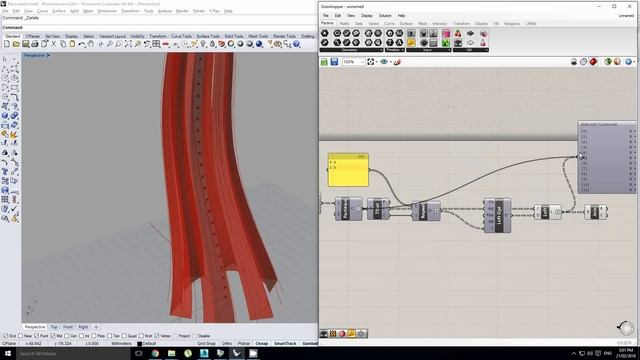The height and width of the screenshot is (360, 640).
Task: Toggle Osnap in Rhino status bar
Action: pyautogui.click(x=262, y=344)
